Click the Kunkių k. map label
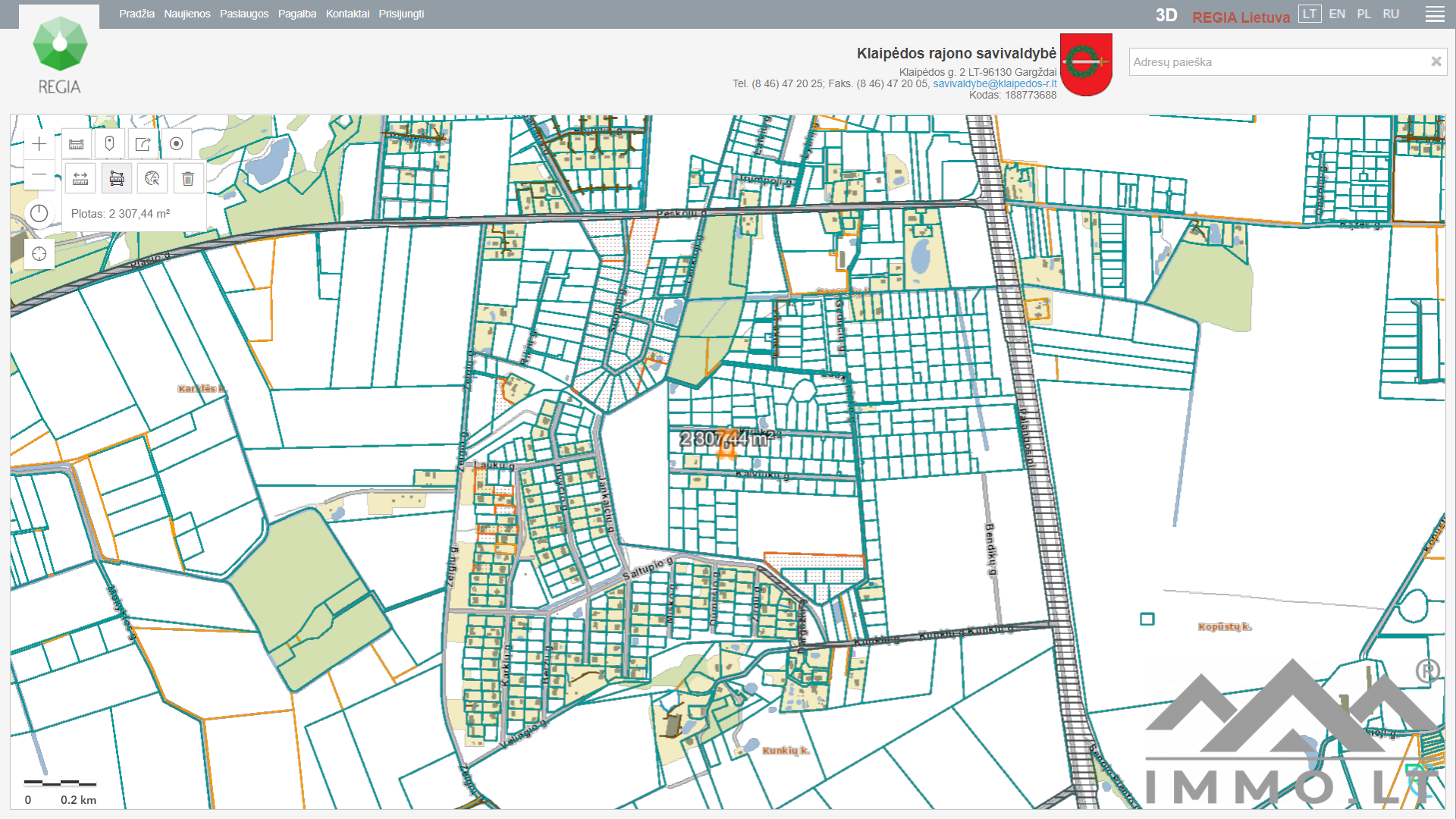Viewport: 1456px width, 819px height. coord(786,750)
